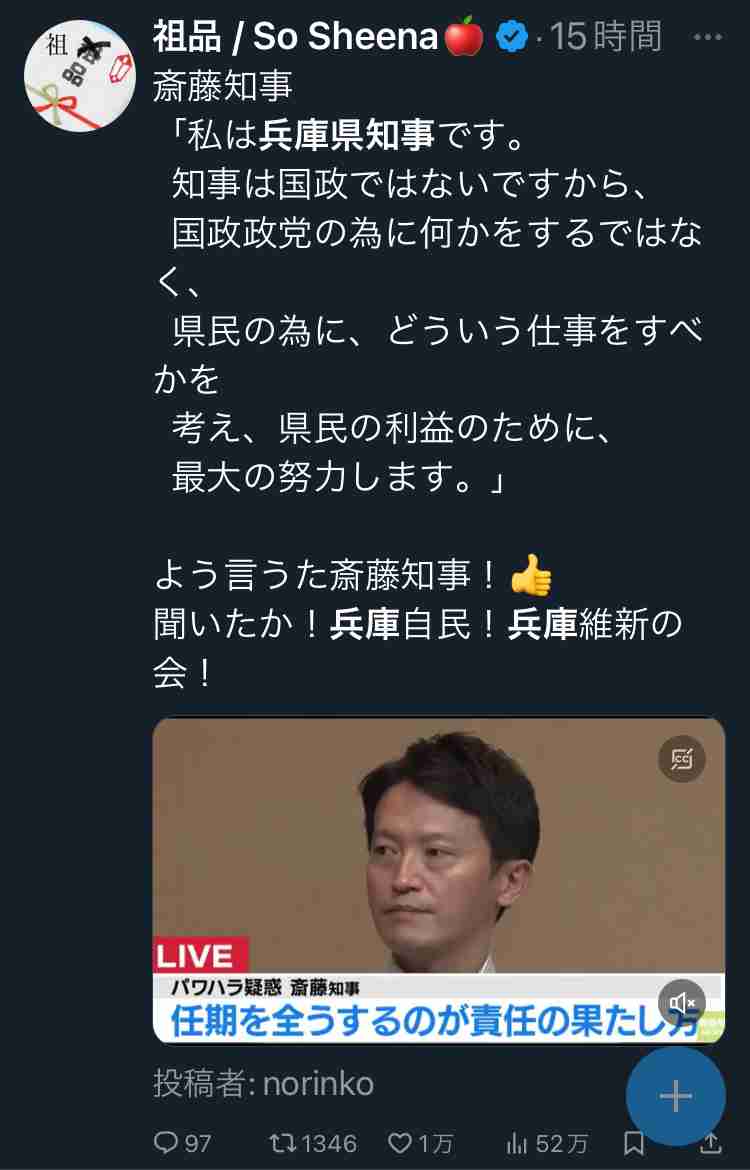
Task: Open the 15時間 post timestamp
Action: tap(605, 37)
